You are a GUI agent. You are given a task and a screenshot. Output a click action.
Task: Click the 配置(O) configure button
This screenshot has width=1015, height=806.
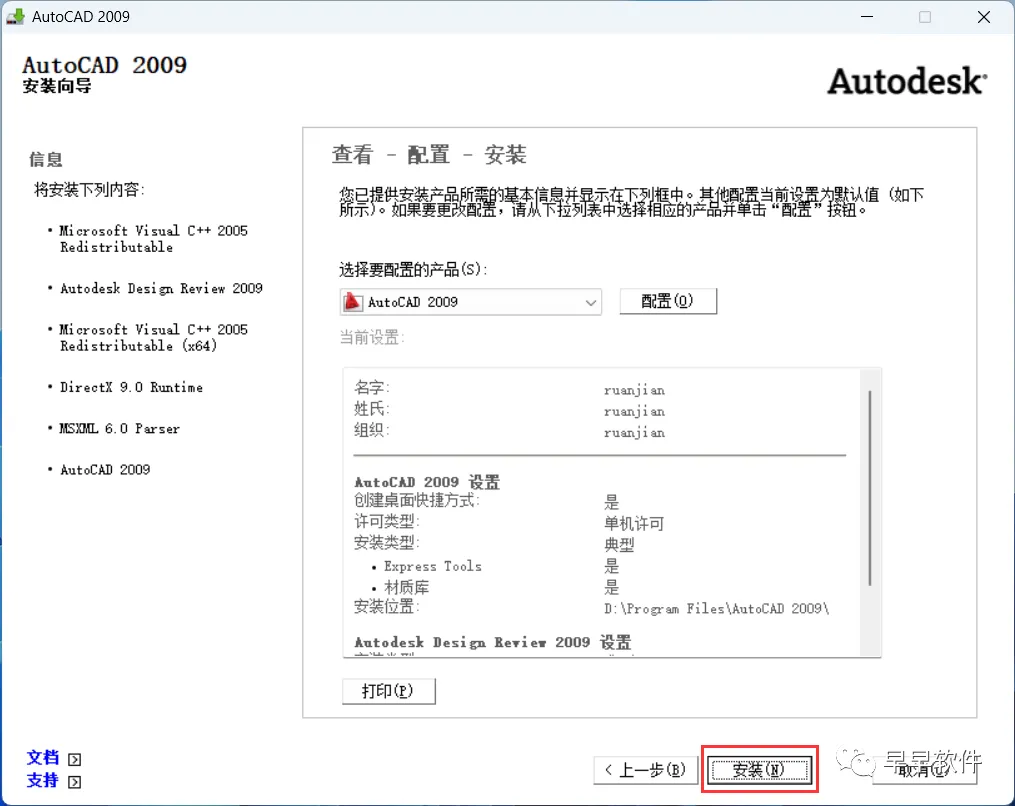click(667, 301)
